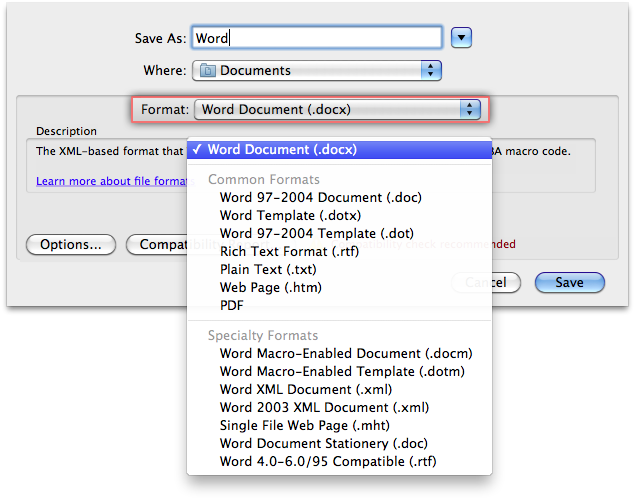The height and width of the screenshot is (498, 635).
Task: Select PDF from the format list
Action: (x=339, y=305)
